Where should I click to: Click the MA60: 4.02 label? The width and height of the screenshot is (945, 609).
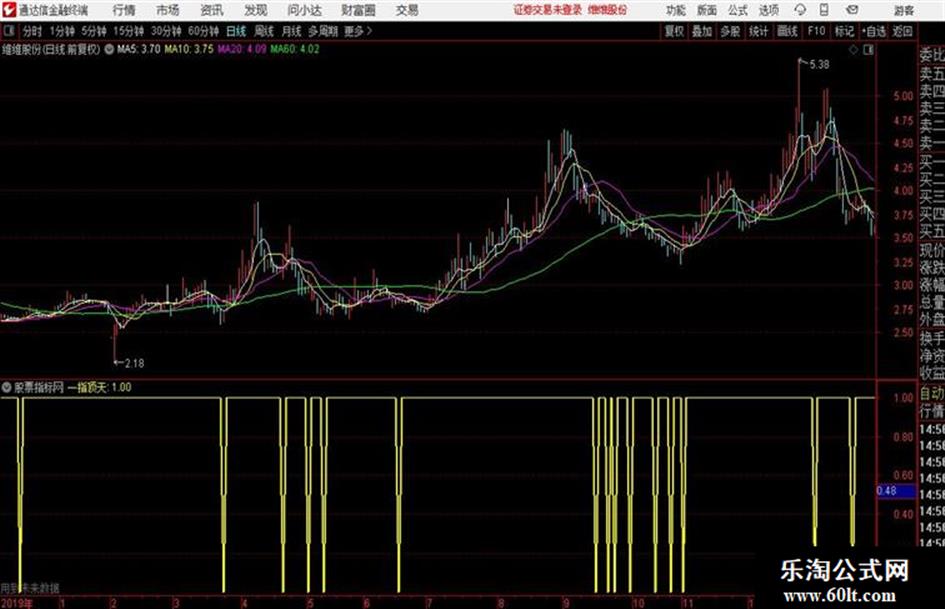295,49
